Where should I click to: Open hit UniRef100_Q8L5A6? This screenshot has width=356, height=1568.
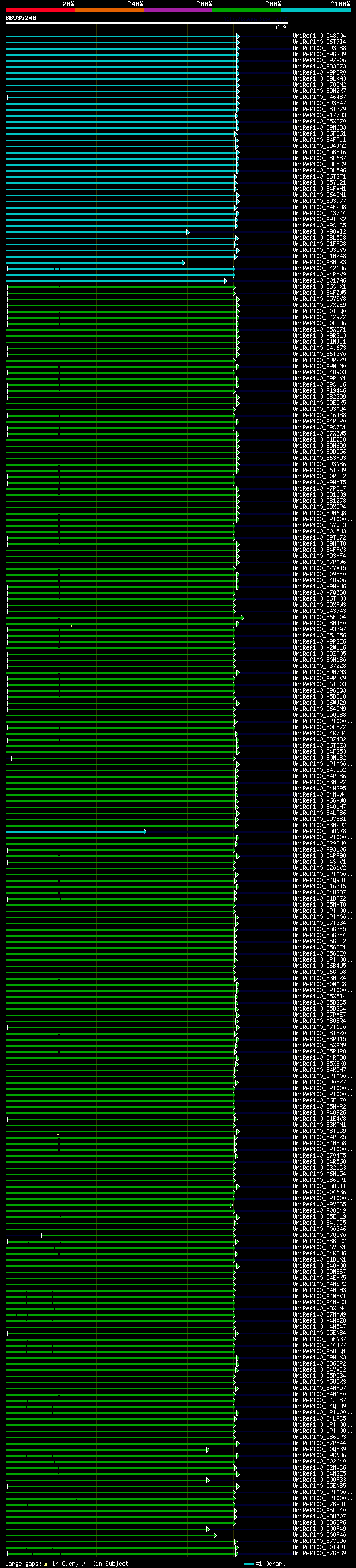319,170
